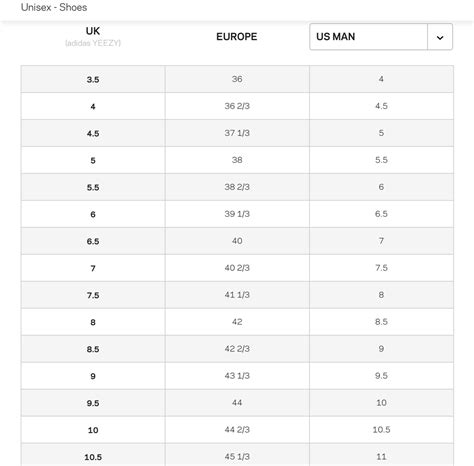Select UK size 7 cell
Image resolution: width=474 pixels, height=466 pixels.
click(x=93, y=268)
